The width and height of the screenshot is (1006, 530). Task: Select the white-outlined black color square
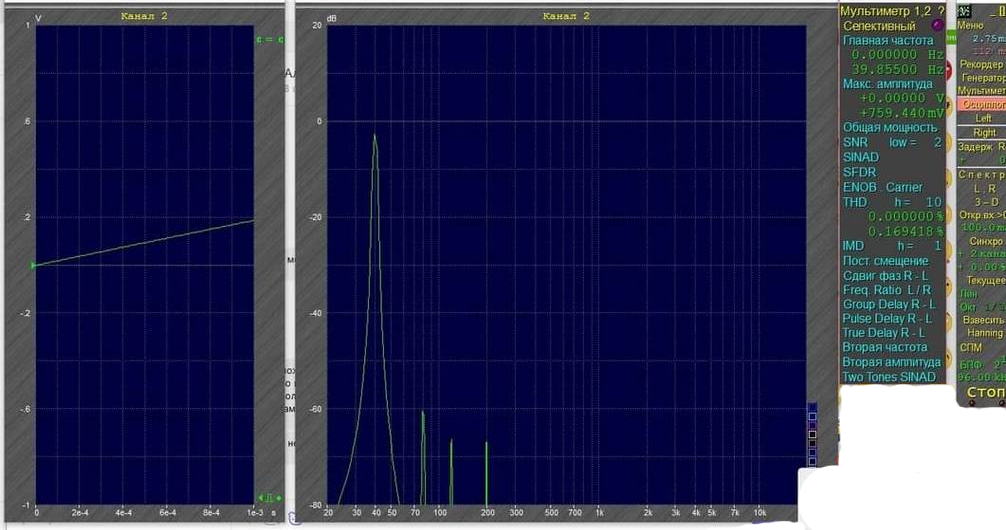812,434
